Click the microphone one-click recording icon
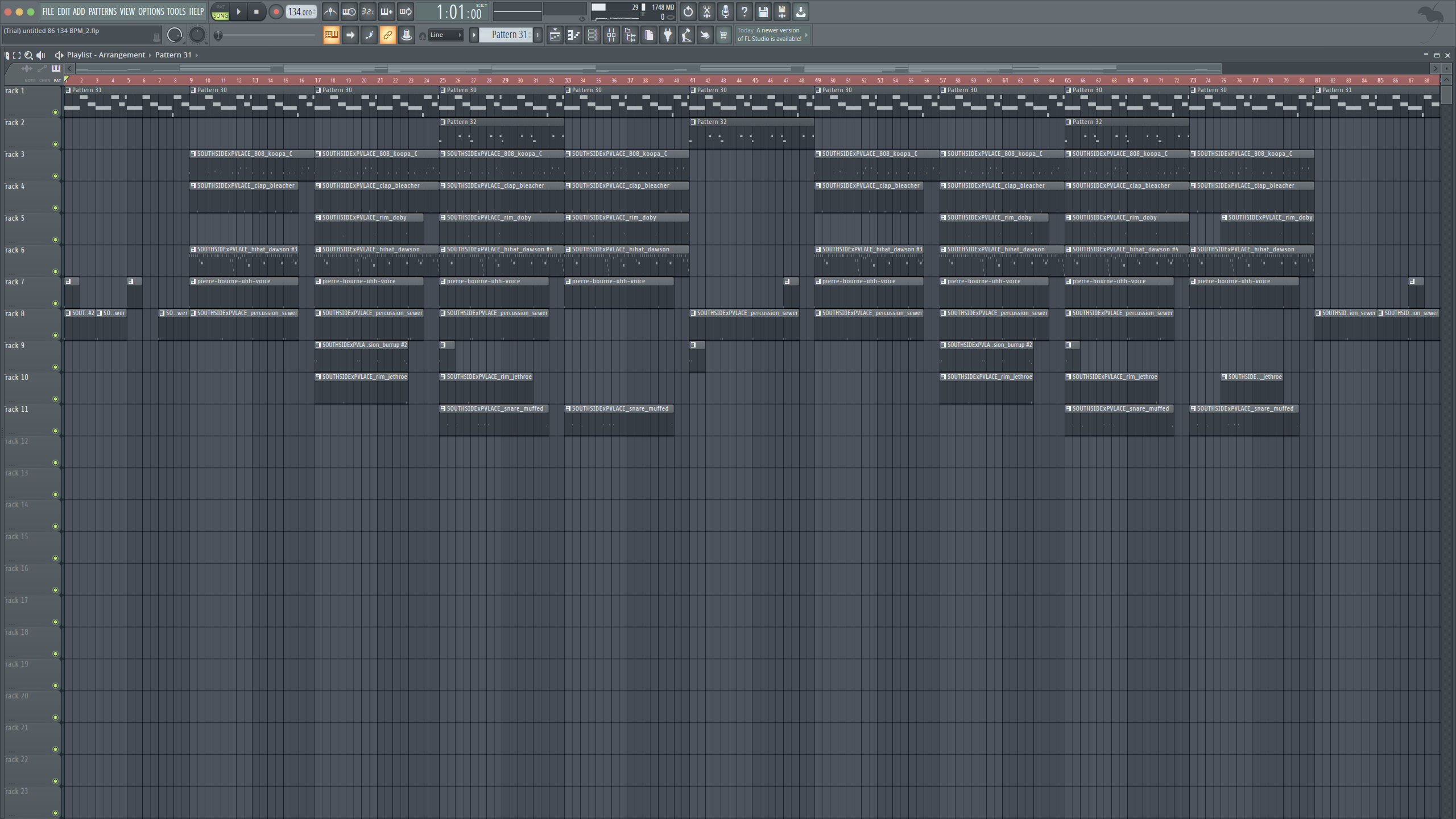This screenshot has width=1456, height=819. pos(725,12)
